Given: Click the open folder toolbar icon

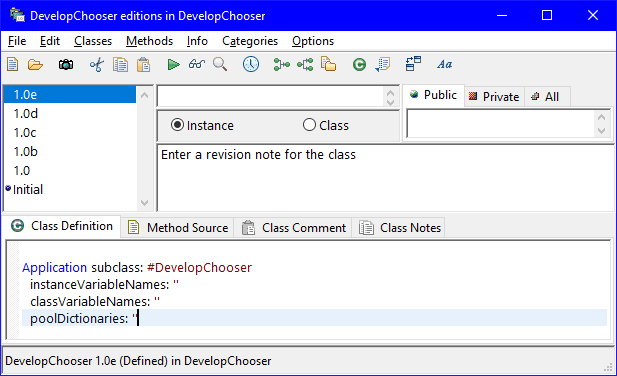Looking at the screenshot, I should coord(35,65).
